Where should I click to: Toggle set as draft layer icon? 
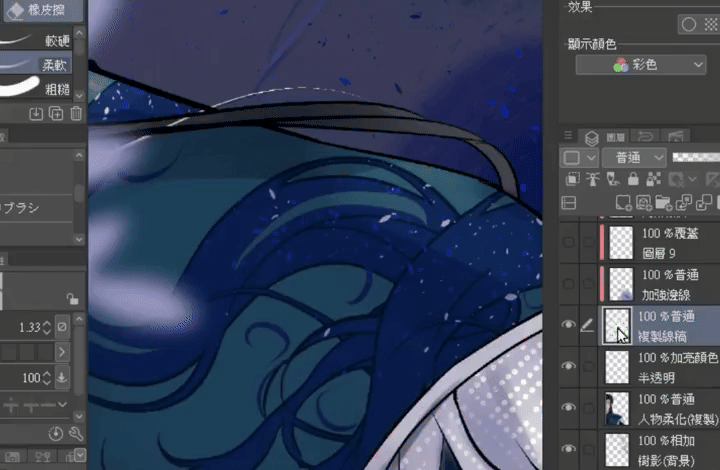click(613, 179)
